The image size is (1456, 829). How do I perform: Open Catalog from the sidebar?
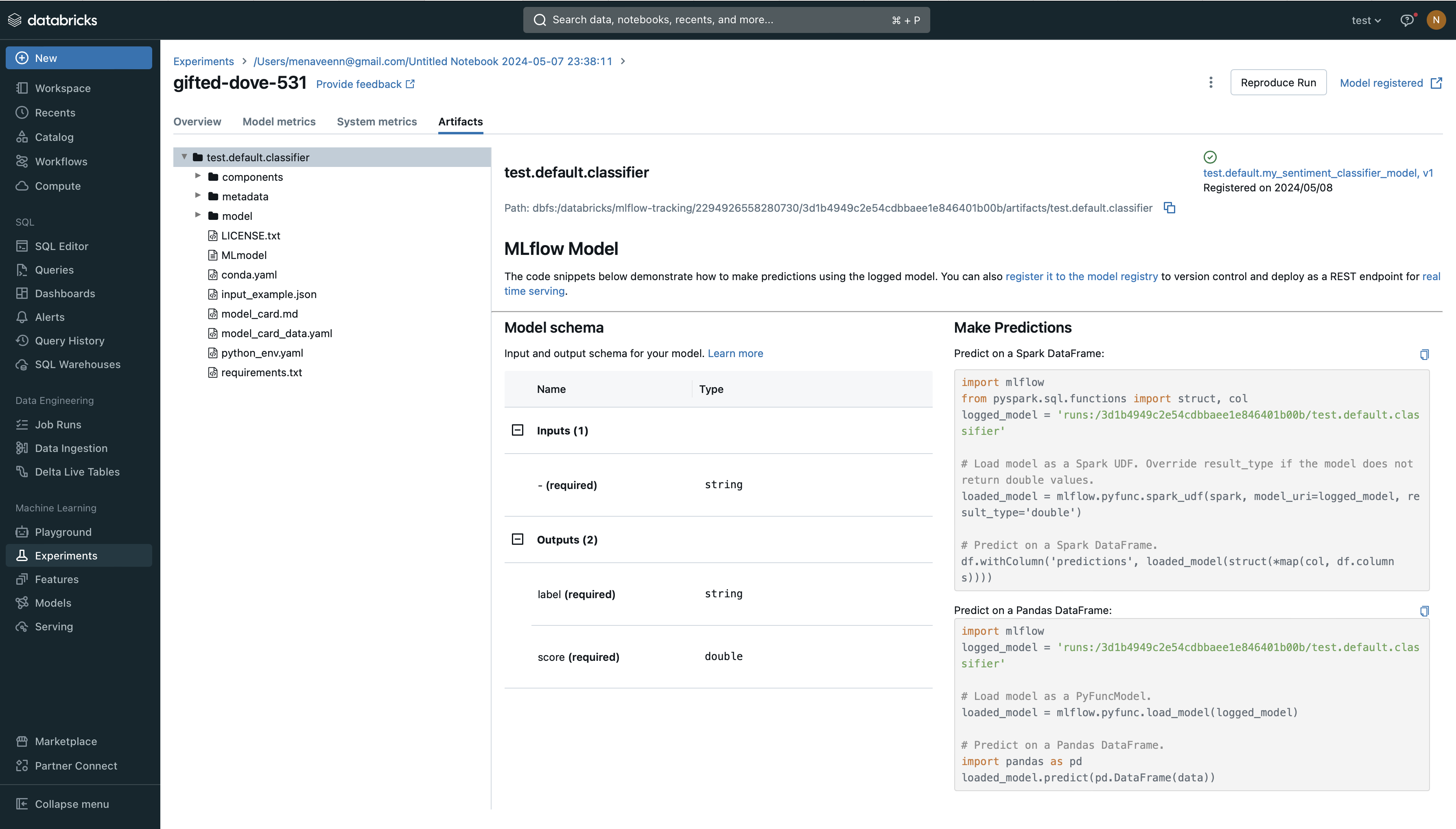click(x=54, y=137)
